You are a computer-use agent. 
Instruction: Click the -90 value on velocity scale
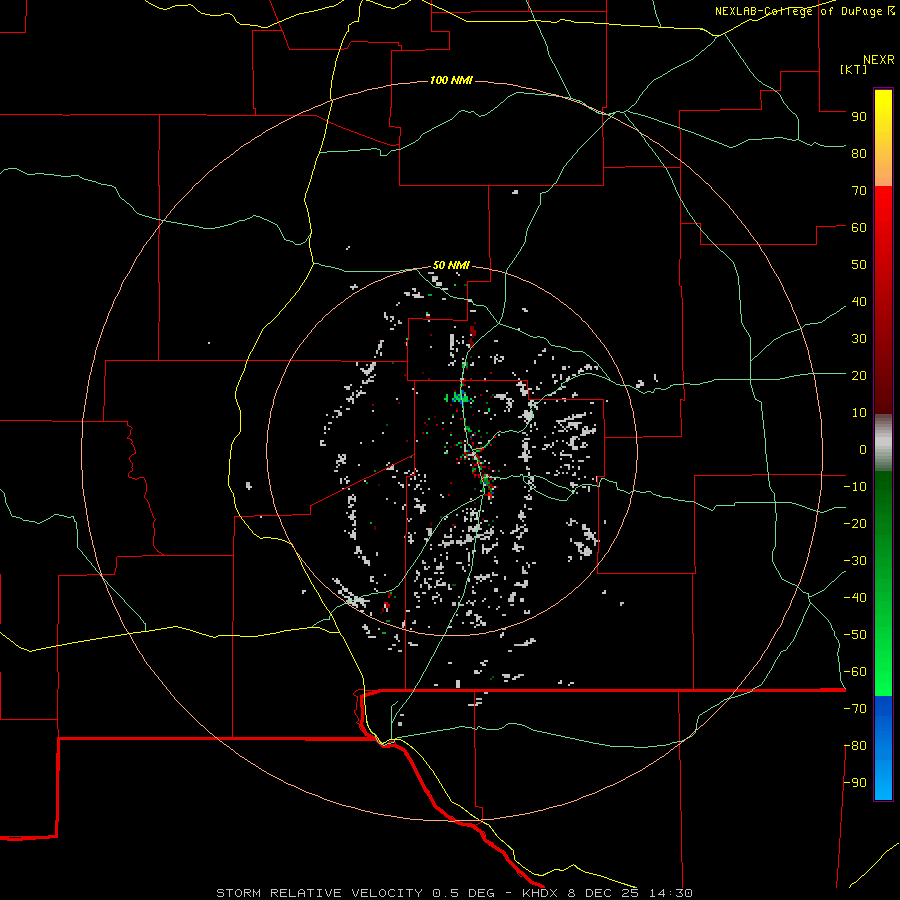point(855,783)
